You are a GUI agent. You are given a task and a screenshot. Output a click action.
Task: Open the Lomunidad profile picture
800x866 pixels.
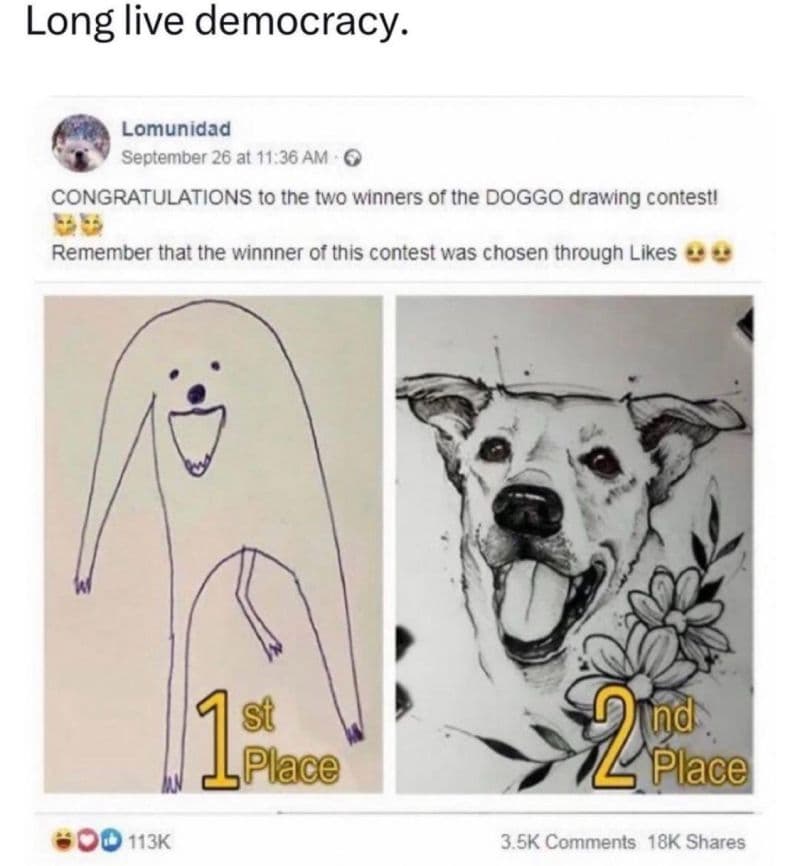[81, 143]
